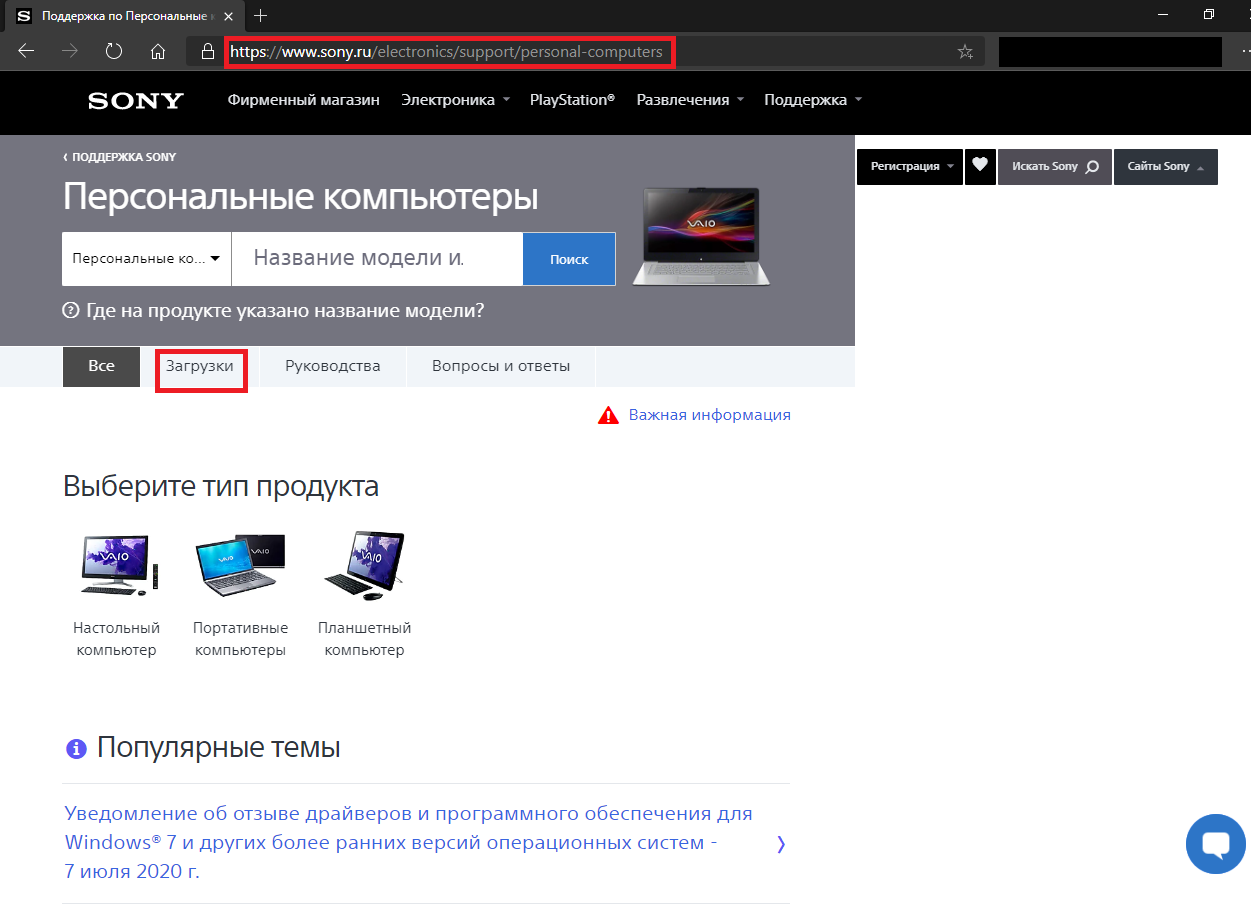Screen dimensions: 1251x917
Task: Open PlayStation menu item
Action: [x=572, y=100]
